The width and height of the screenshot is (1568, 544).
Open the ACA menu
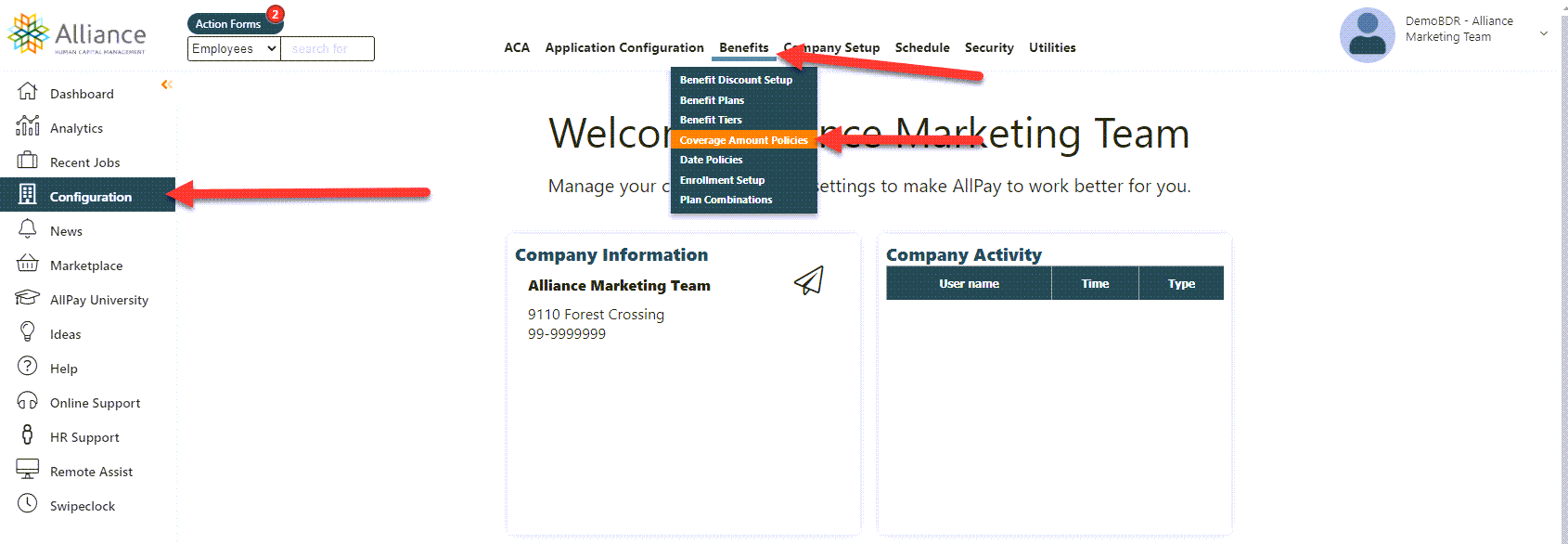pos(517,47)
